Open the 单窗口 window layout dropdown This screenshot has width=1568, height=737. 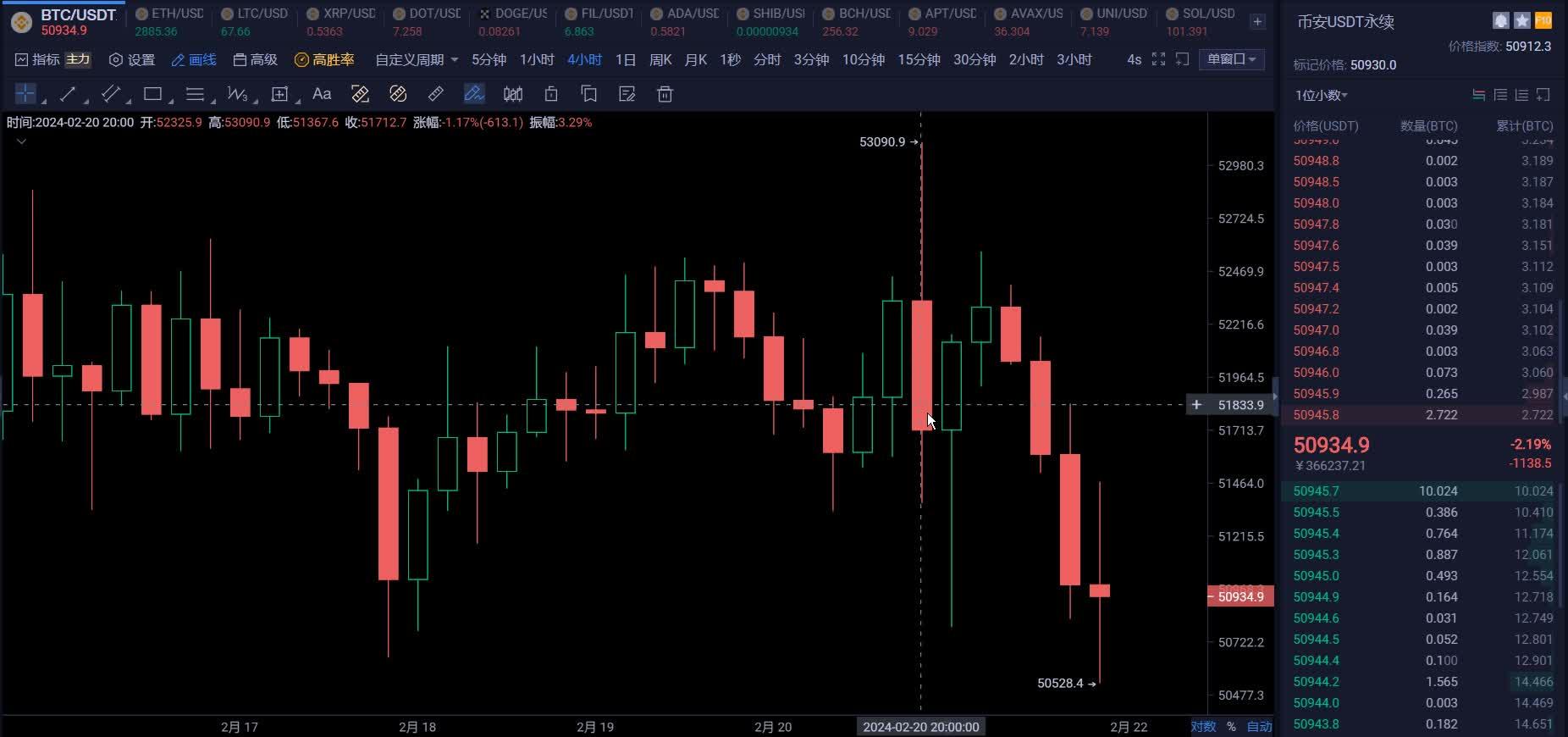[x=1232, y=59]
